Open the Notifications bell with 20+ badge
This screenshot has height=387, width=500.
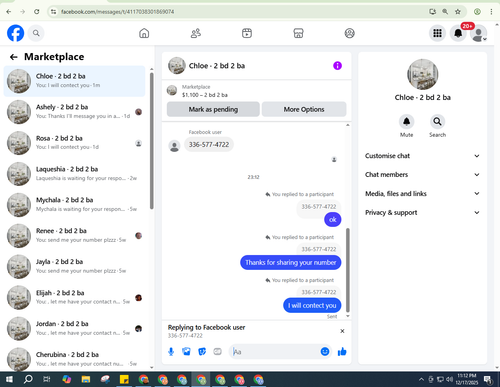click(x=458, y=33)
